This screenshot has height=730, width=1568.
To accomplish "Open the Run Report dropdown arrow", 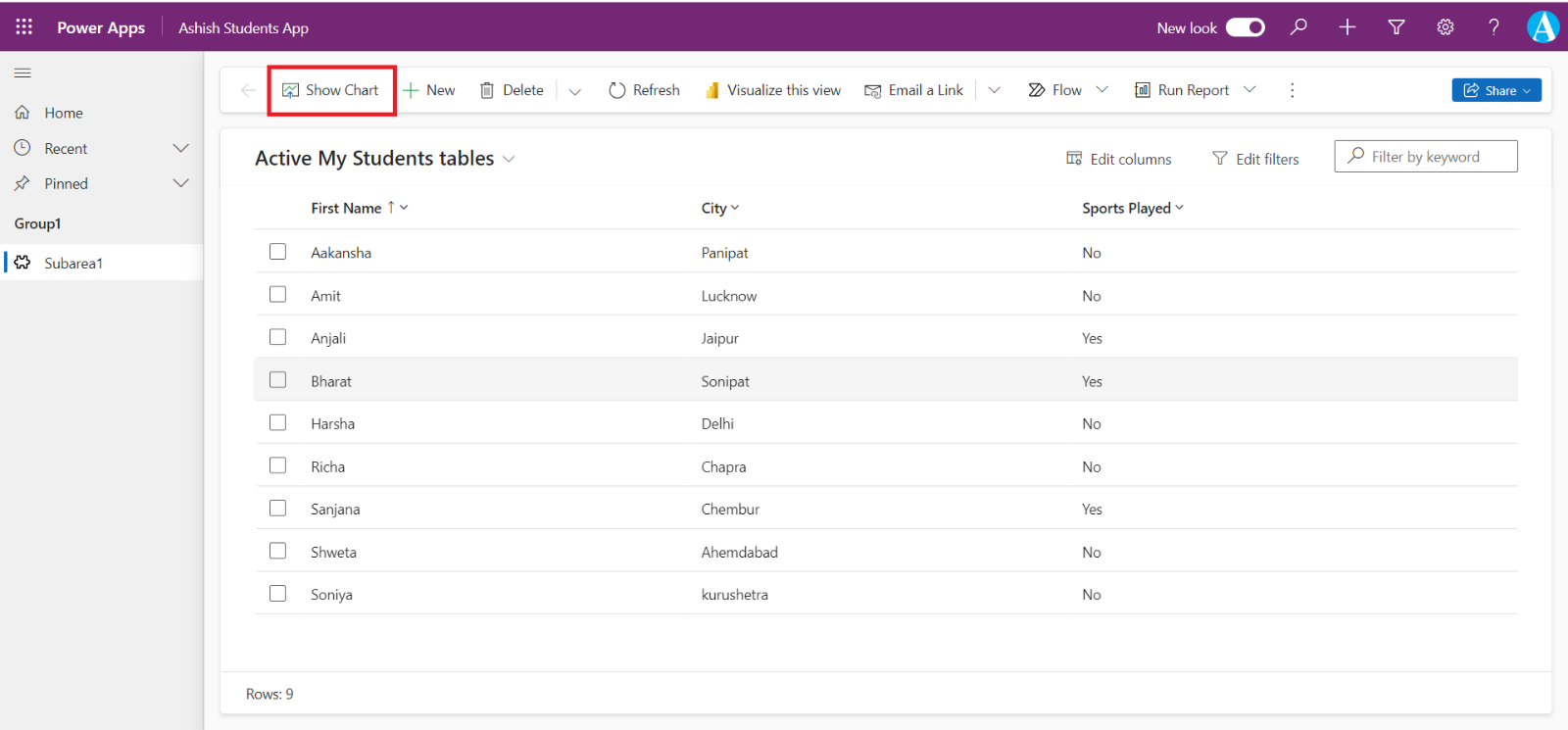I will click(x=1249, y=90).
